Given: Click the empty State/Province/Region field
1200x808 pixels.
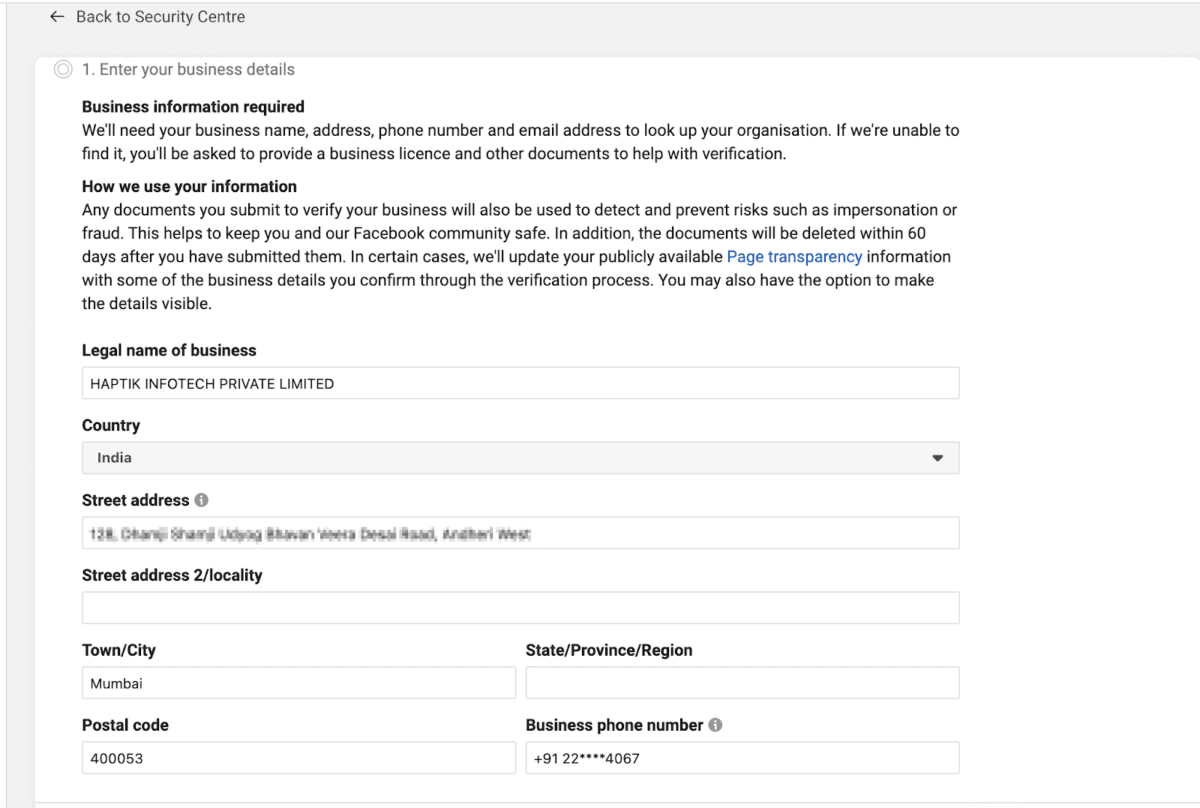Looking at the screenshot, I should [740, 683].
